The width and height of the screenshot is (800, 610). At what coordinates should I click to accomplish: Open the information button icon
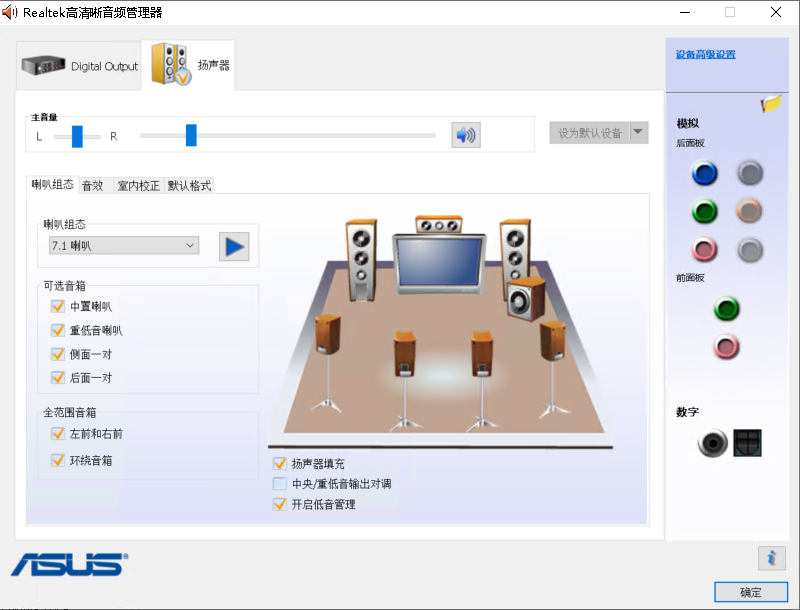(x=771, y=558)
